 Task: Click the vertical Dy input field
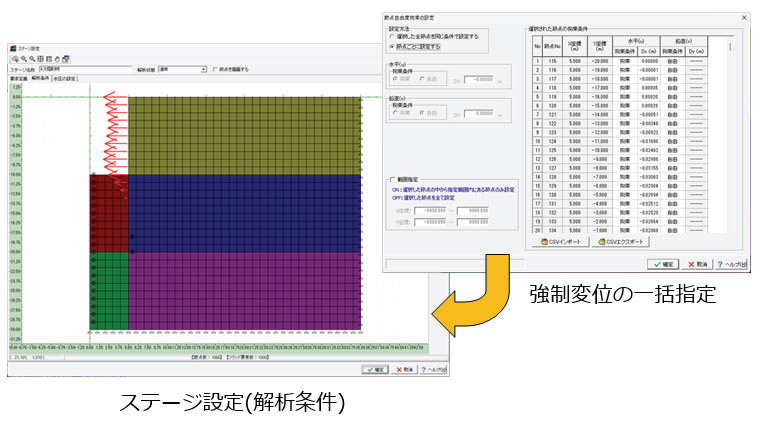[480, 113]
